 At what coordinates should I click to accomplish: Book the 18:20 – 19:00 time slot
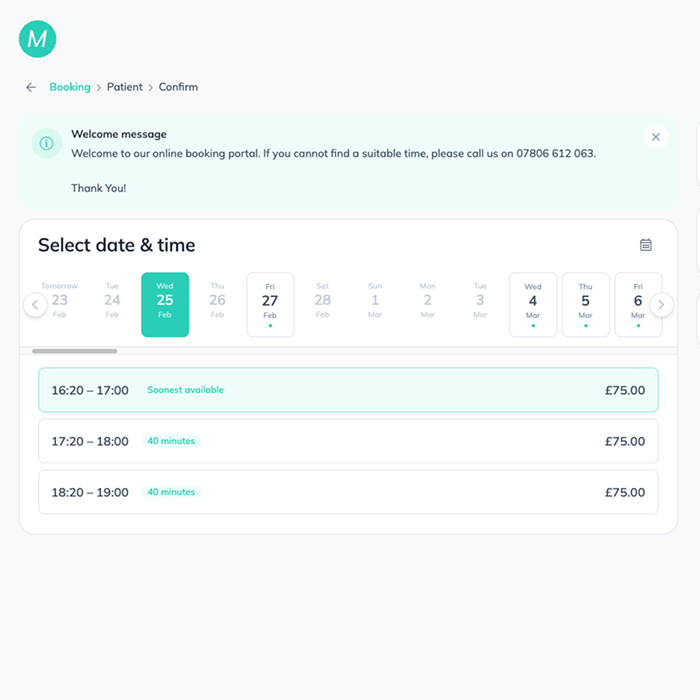click(x=348, y=492)
